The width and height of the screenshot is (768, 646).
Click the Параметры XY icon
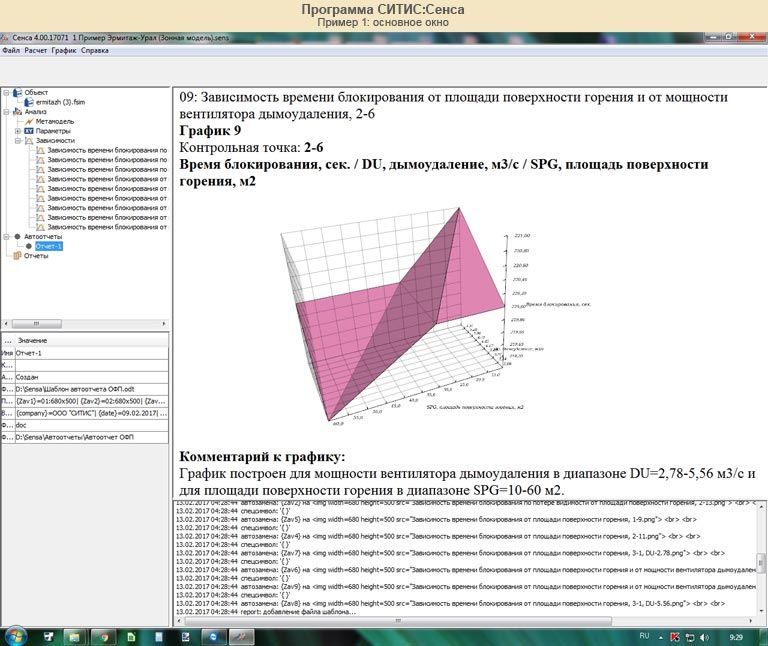pos(29,131)
